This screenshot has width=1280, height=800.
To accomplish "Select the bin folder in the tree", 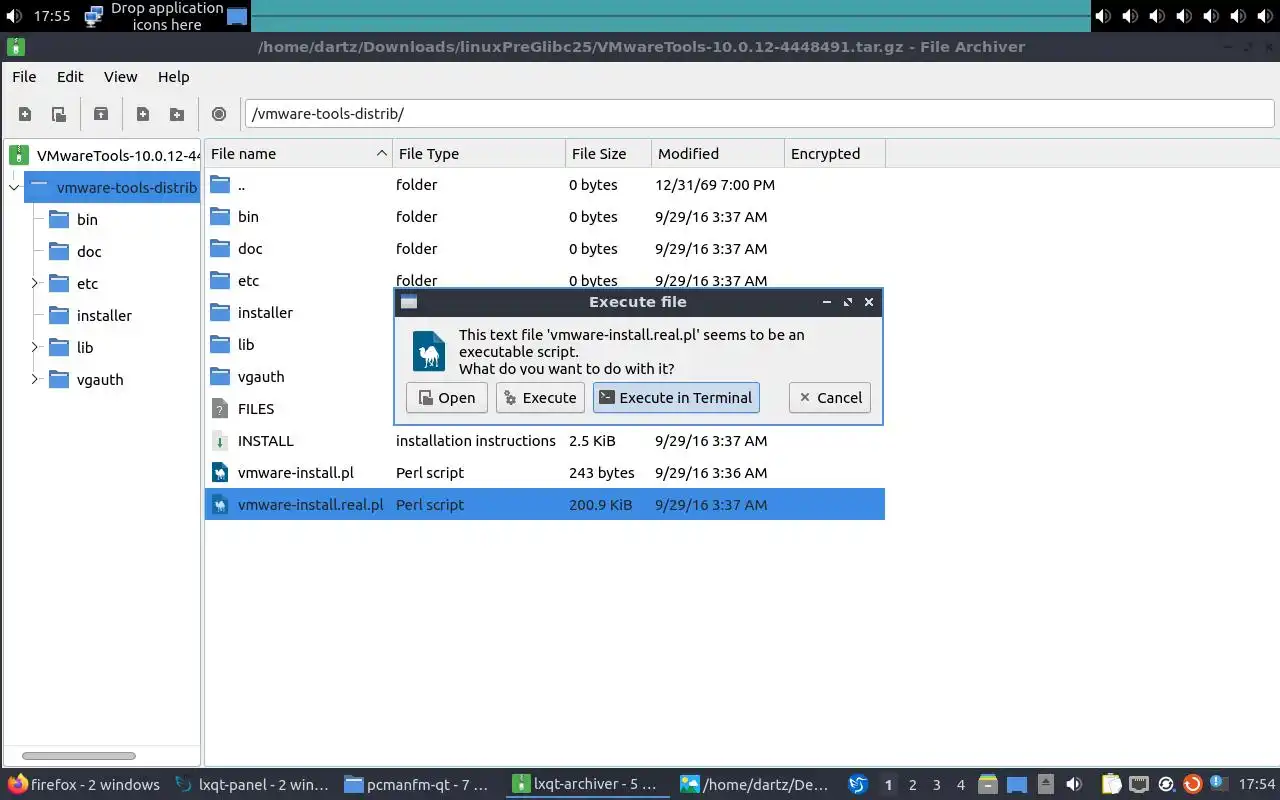I will [x=87, y=220].
